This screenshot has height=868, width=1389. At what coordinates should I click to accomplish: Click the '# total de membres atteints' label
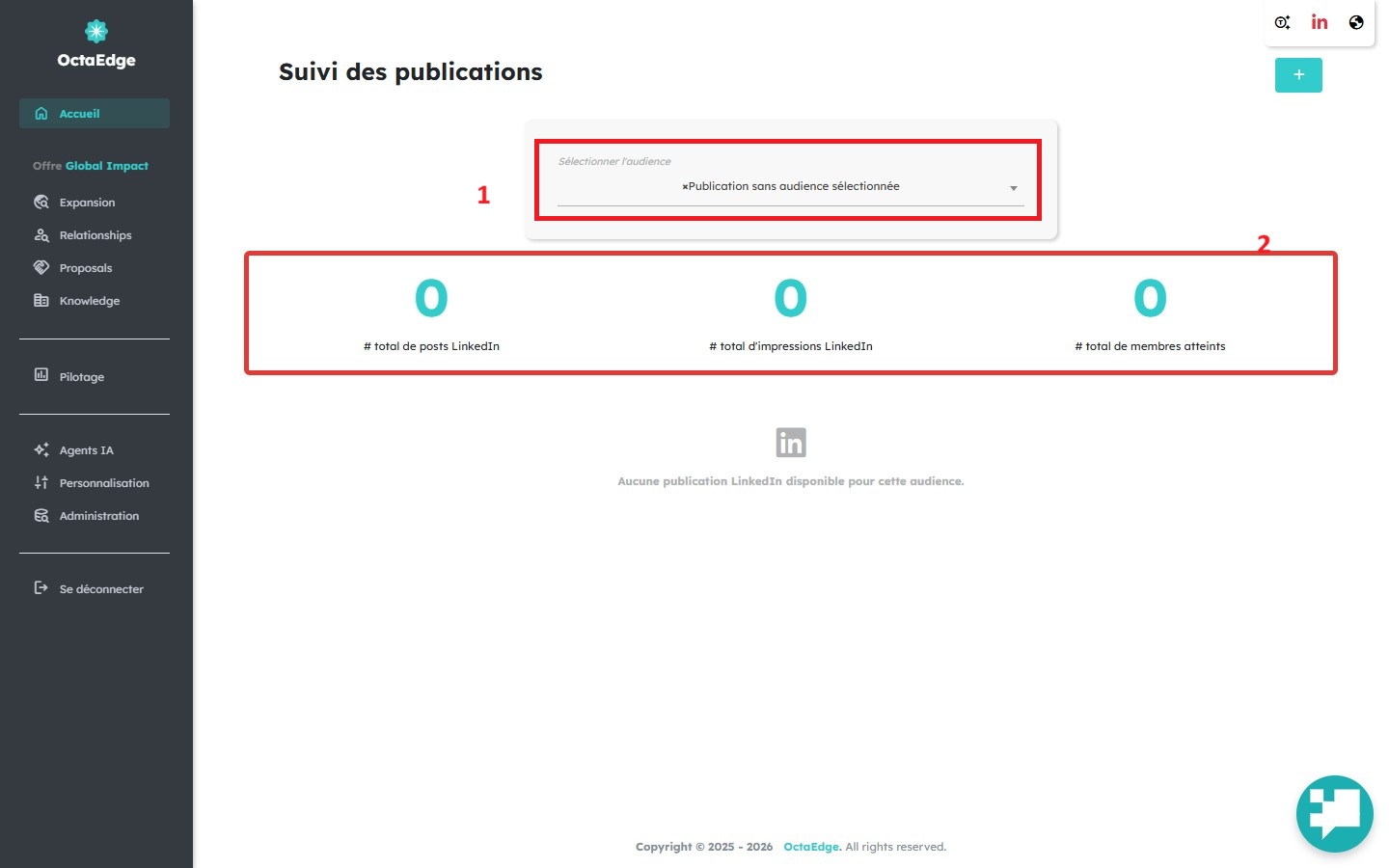coord(1150,346)
